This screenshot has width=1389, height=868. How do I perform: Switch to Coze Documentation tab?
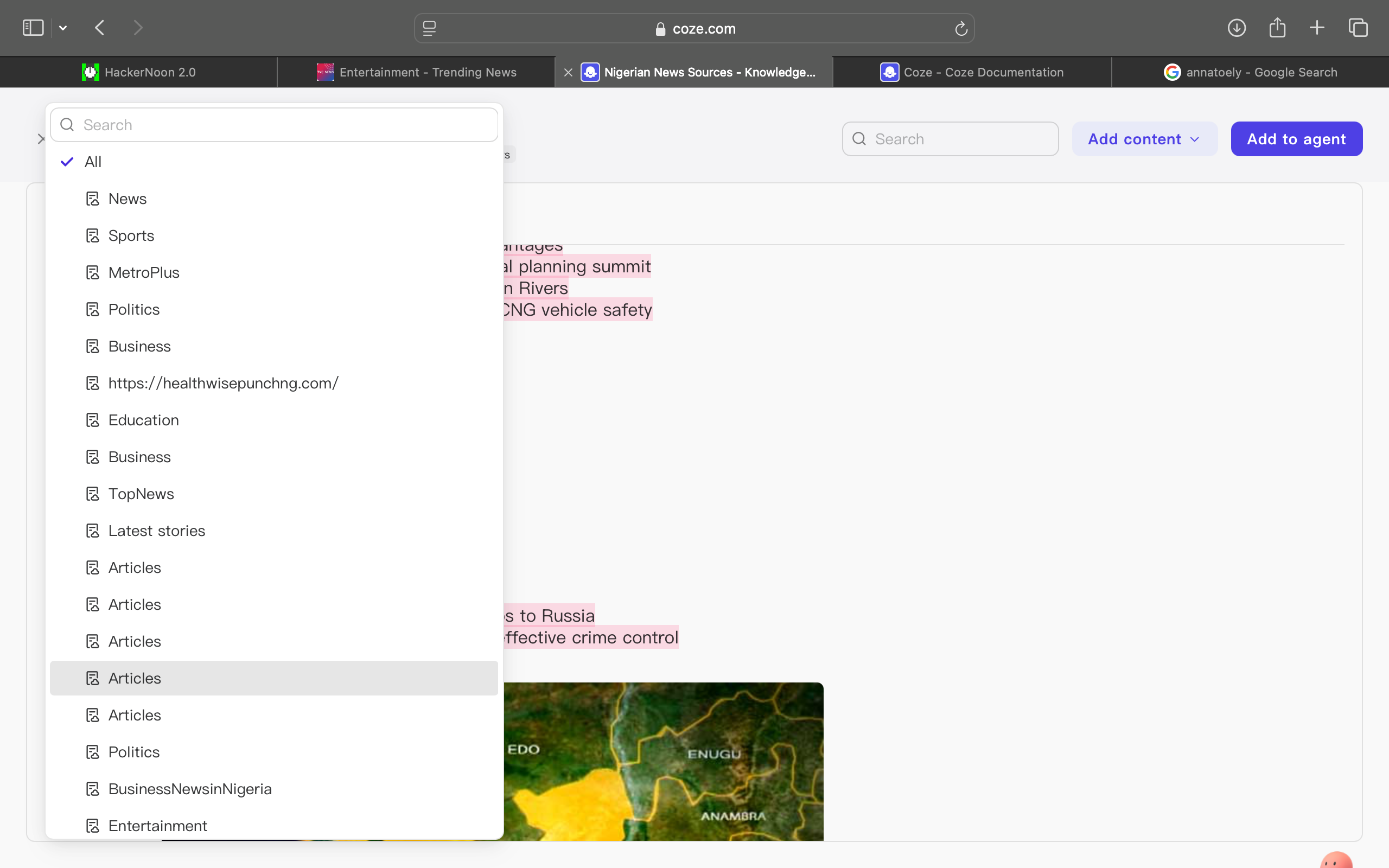click(972, 72)
